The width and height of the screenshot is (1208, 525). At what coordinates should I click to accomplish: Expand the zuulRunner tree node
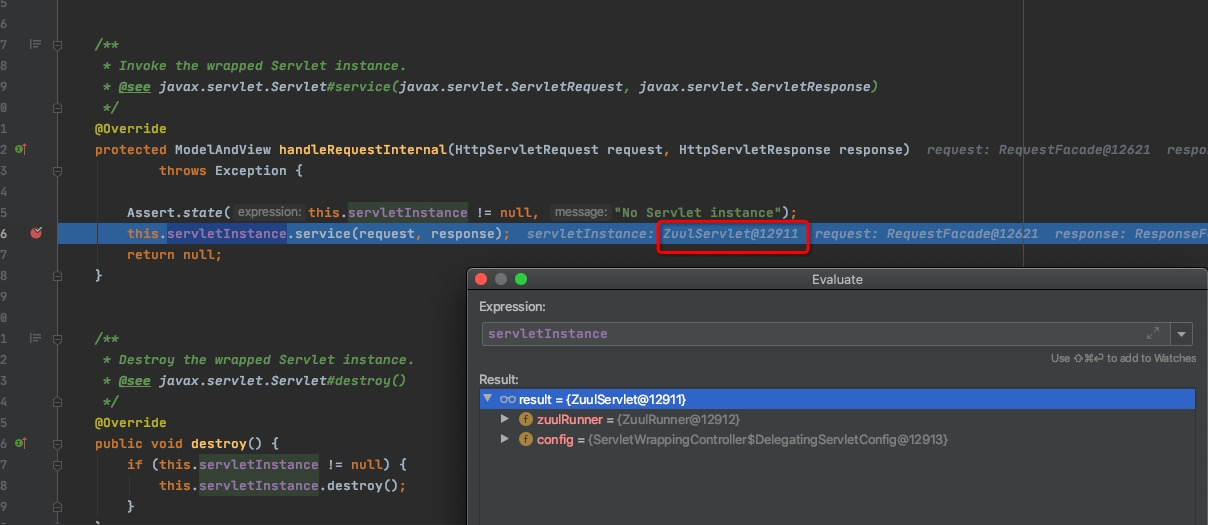pos(506,420)
